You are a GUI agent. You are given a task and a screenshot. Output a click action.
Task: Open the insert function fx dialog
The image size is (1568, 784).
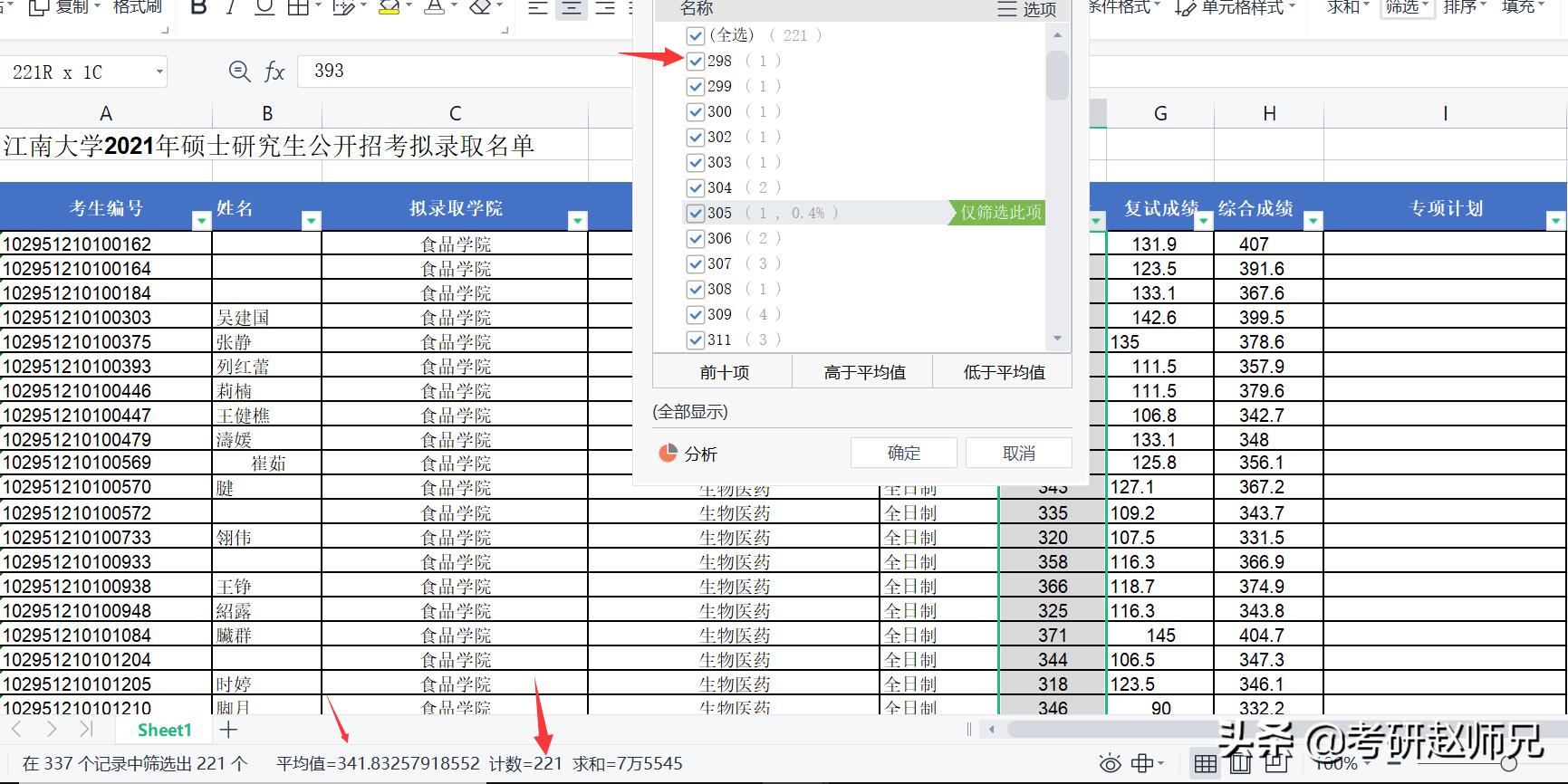pos(274,71)
